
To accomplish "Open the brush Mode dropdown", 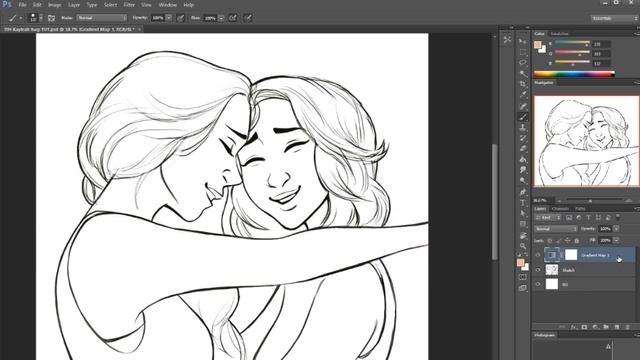I will tap(102, 18).
